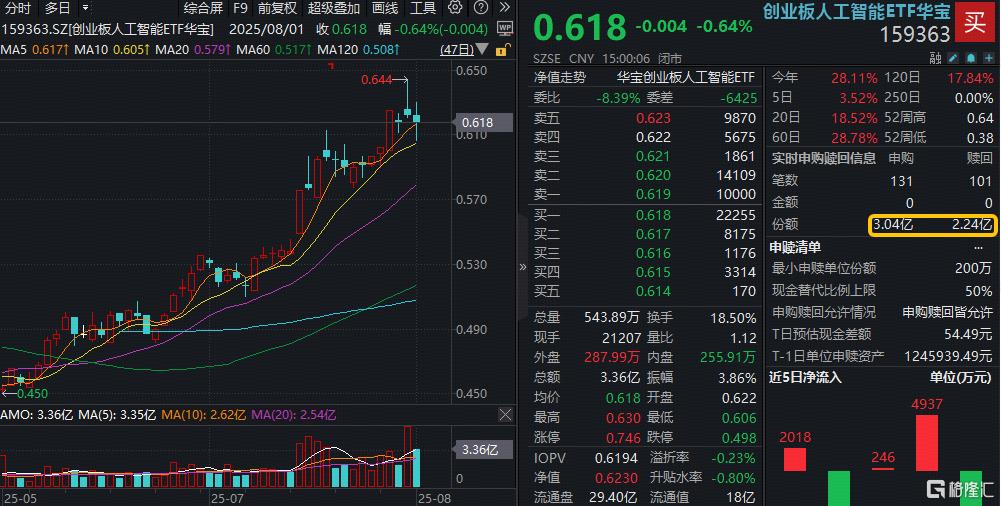Image resolution: width=1001 pixels, height=506 pixels.
Task: Expand more toolbar options double-arrow
Action: click(x=505, y=8)
